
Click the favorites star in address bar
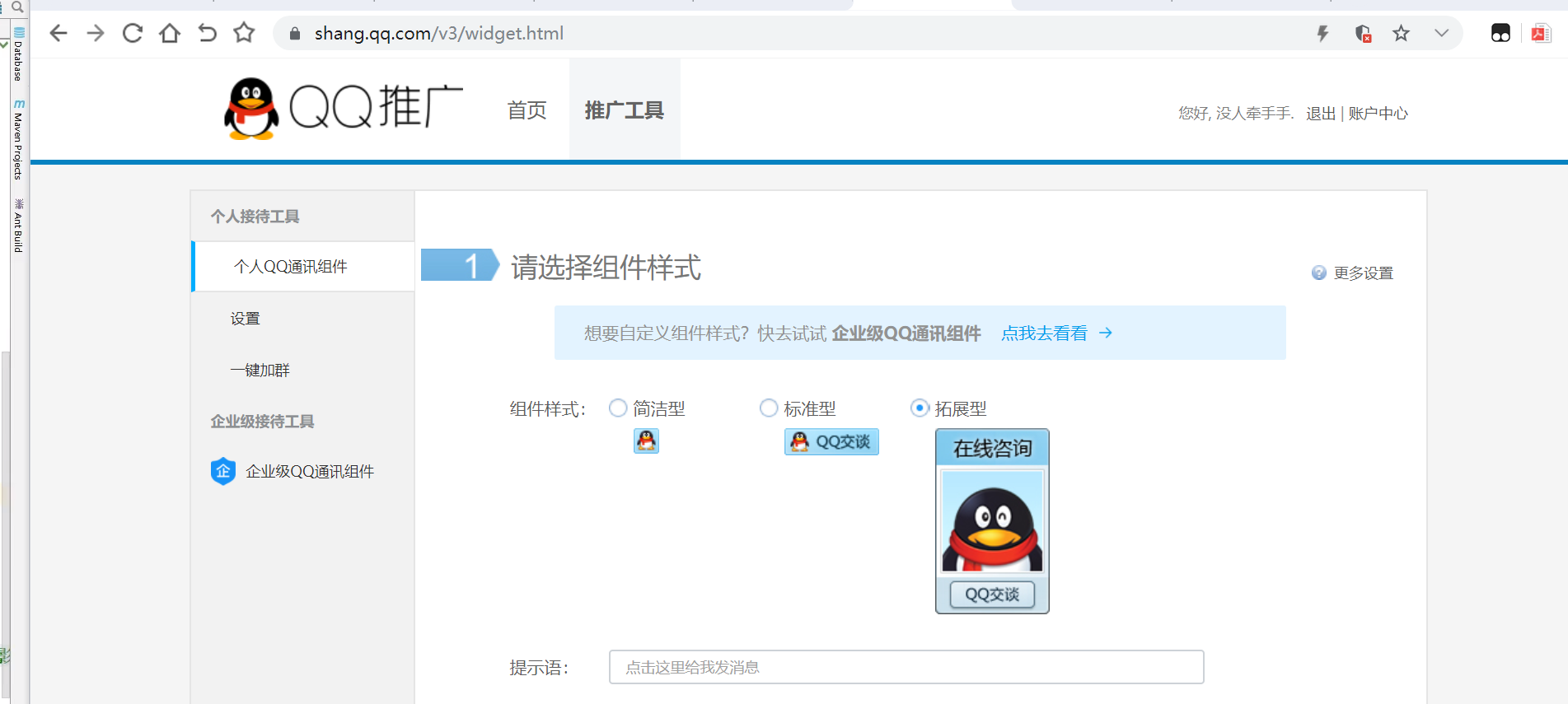[x=1401, y=33]
